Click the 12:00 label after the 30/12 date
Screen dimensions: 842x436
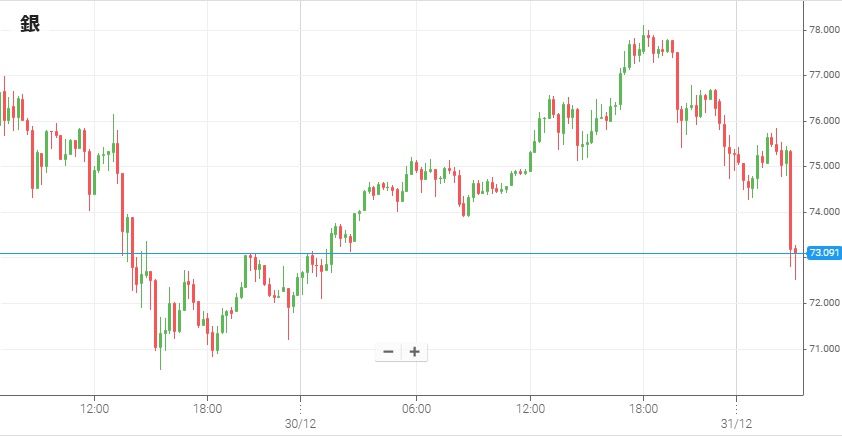[530, 408]
